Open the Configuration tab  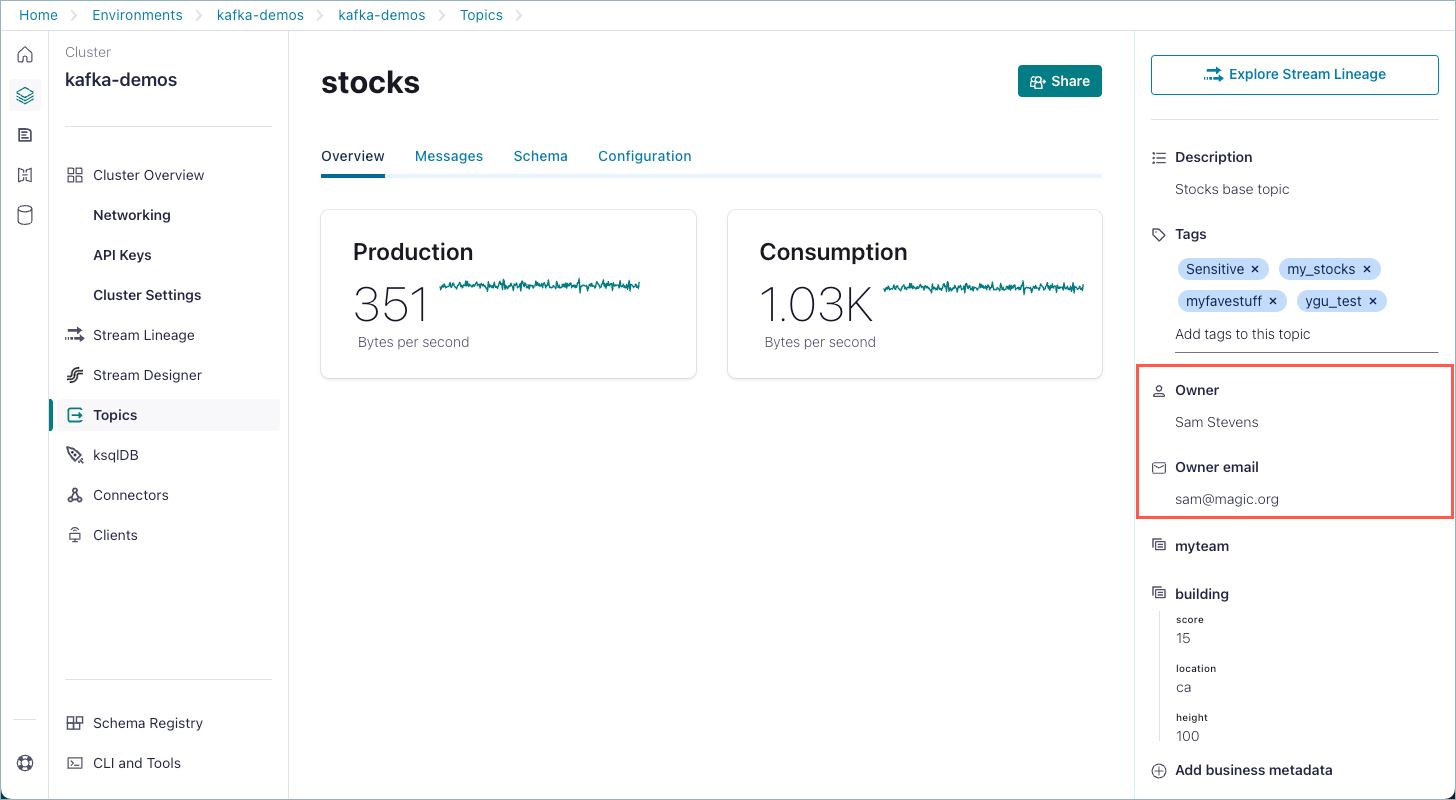644,156
